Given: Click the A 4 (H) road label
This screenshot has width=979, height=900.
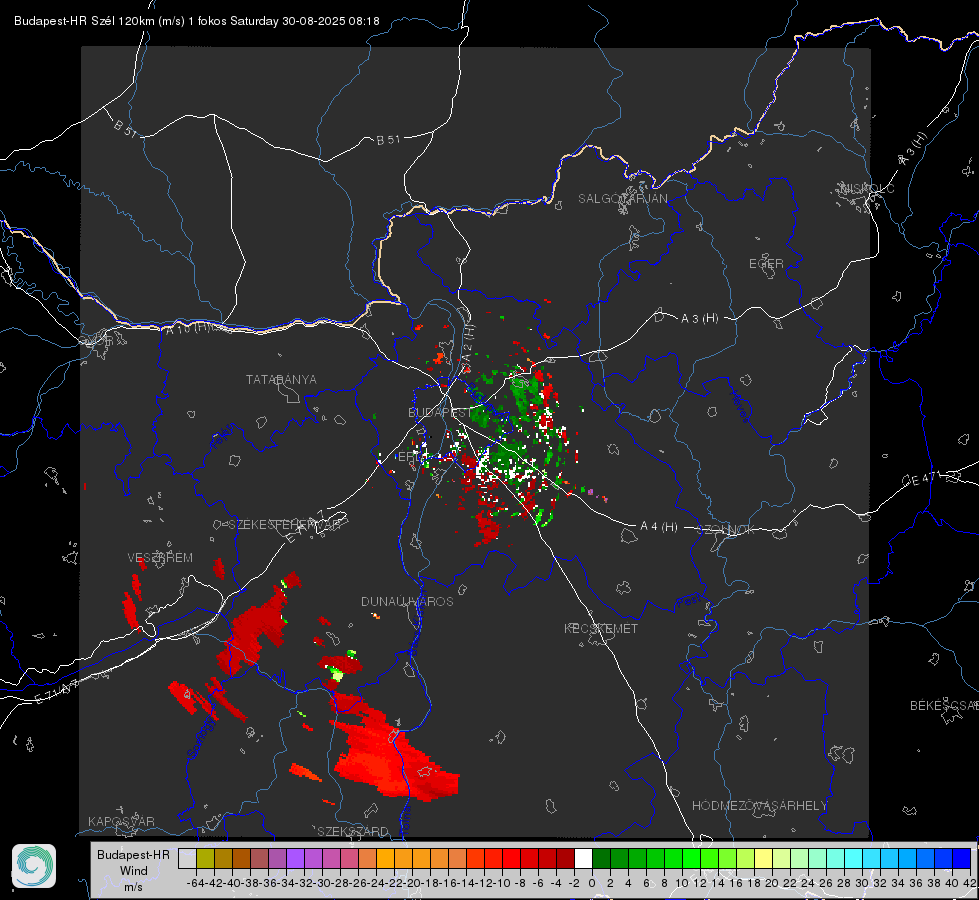Looking at the screenshot, I should coord(659,527).
